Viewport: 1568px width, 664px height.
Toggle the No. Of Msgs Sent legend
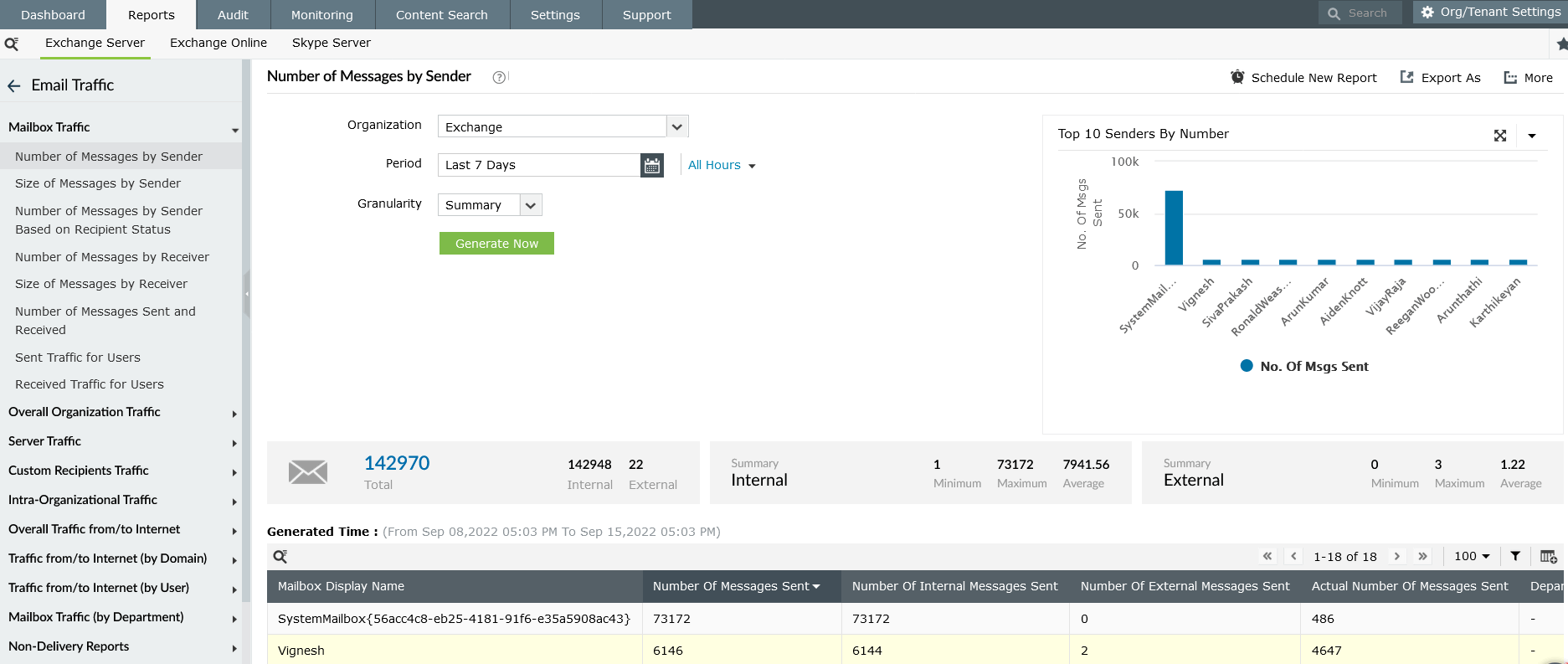[1304, 366]
